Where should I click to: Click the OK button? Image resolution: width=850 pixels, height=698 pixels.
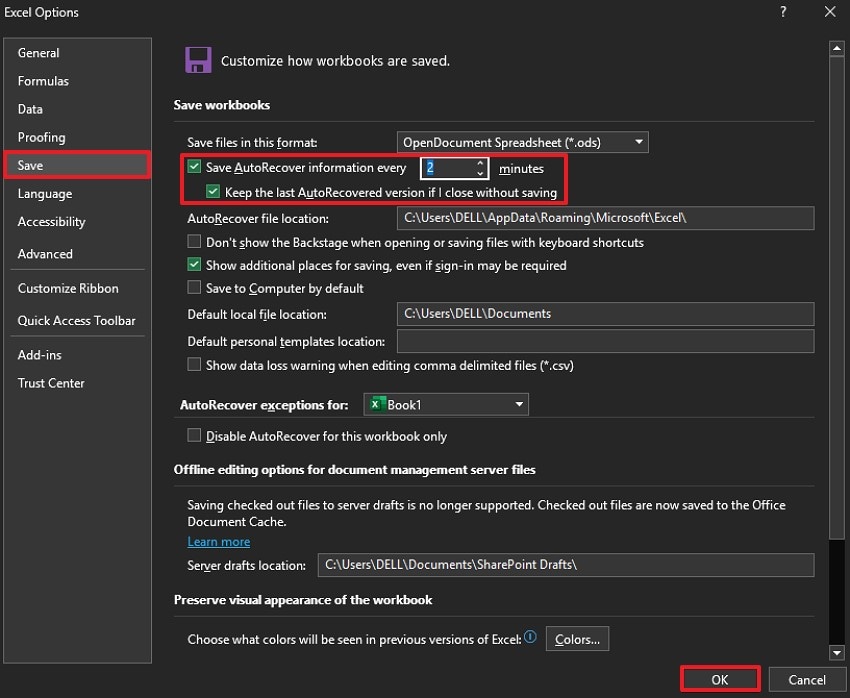coord(720,680)
